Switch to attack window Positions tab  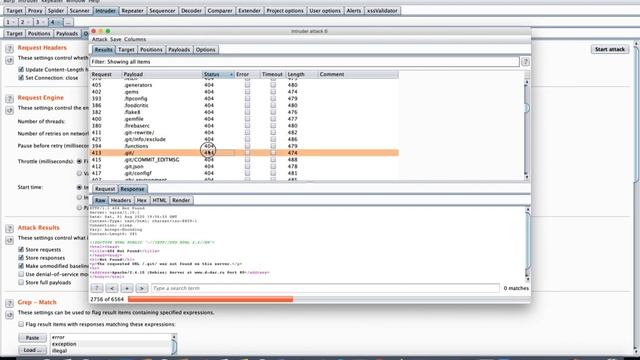pos(151,50)
